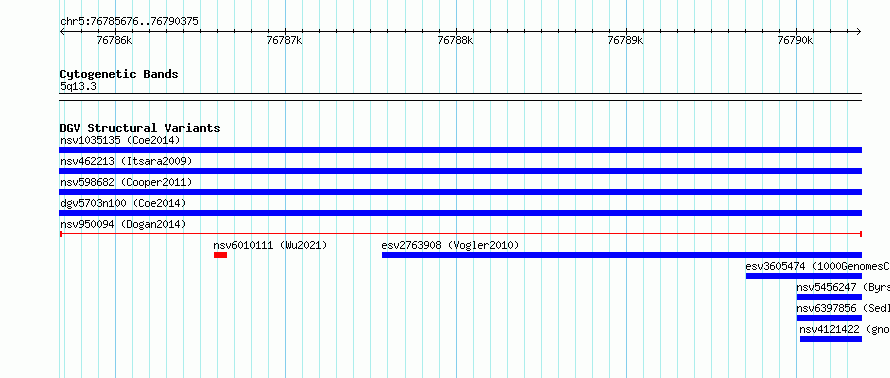
Task: Click the ruler's right arrow end
Action: 859,32
